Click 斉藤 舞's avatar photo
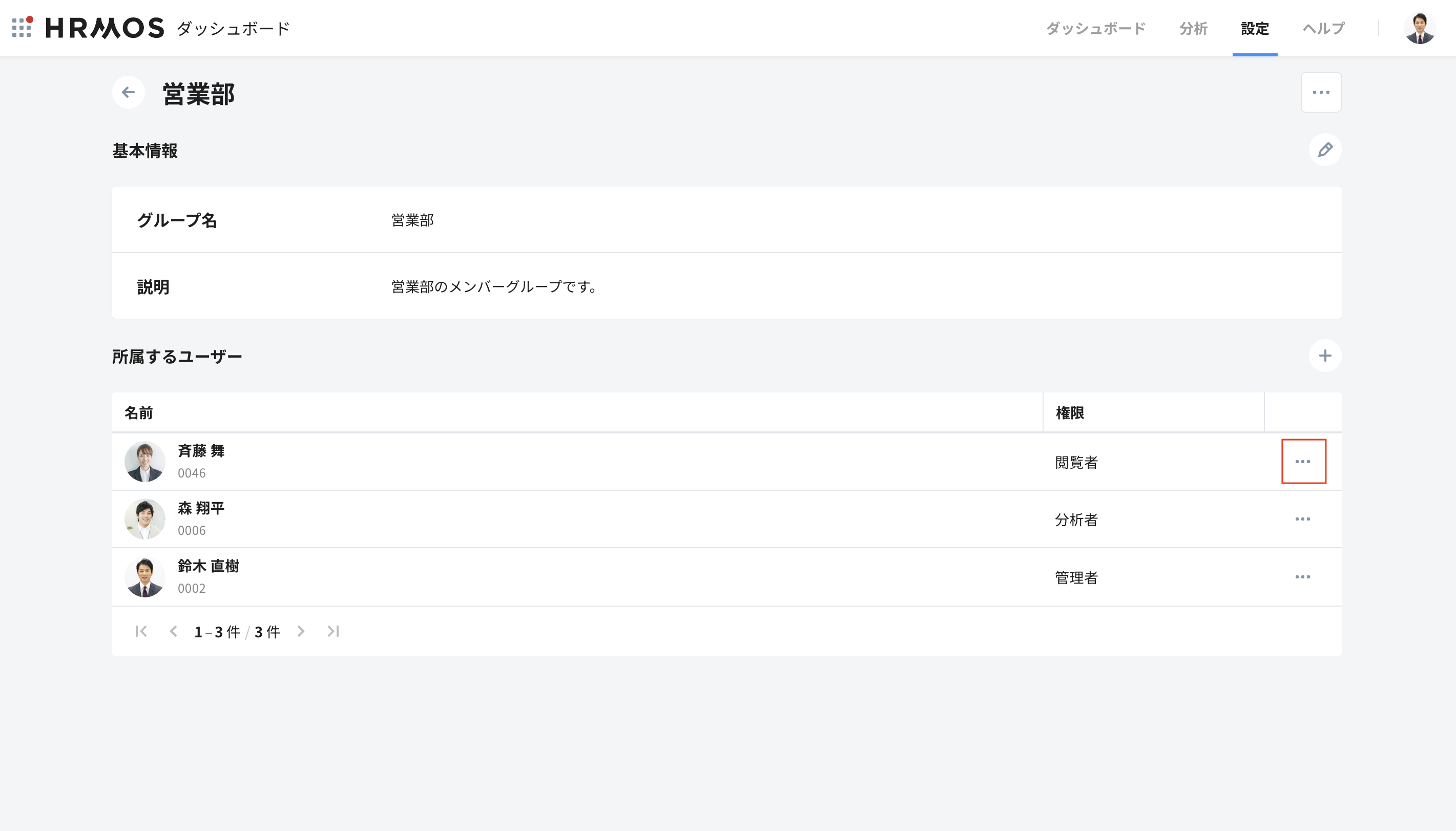This screenshot has height=831, width=1456. (x=145, y=461)
